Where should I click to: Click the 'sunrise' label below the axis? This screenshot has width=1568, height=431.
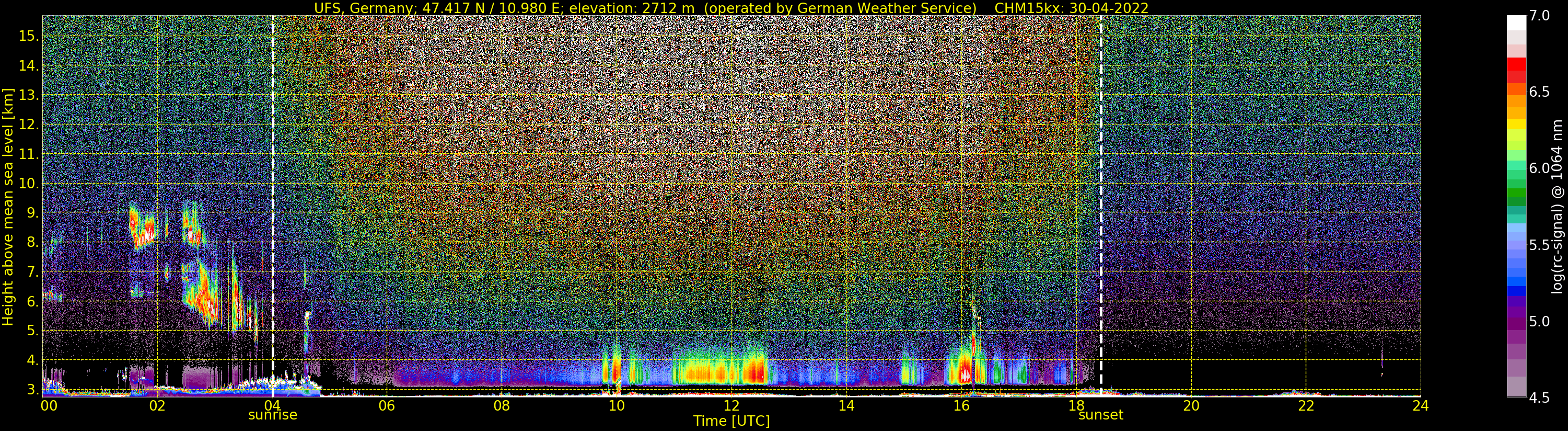(273, 415)
